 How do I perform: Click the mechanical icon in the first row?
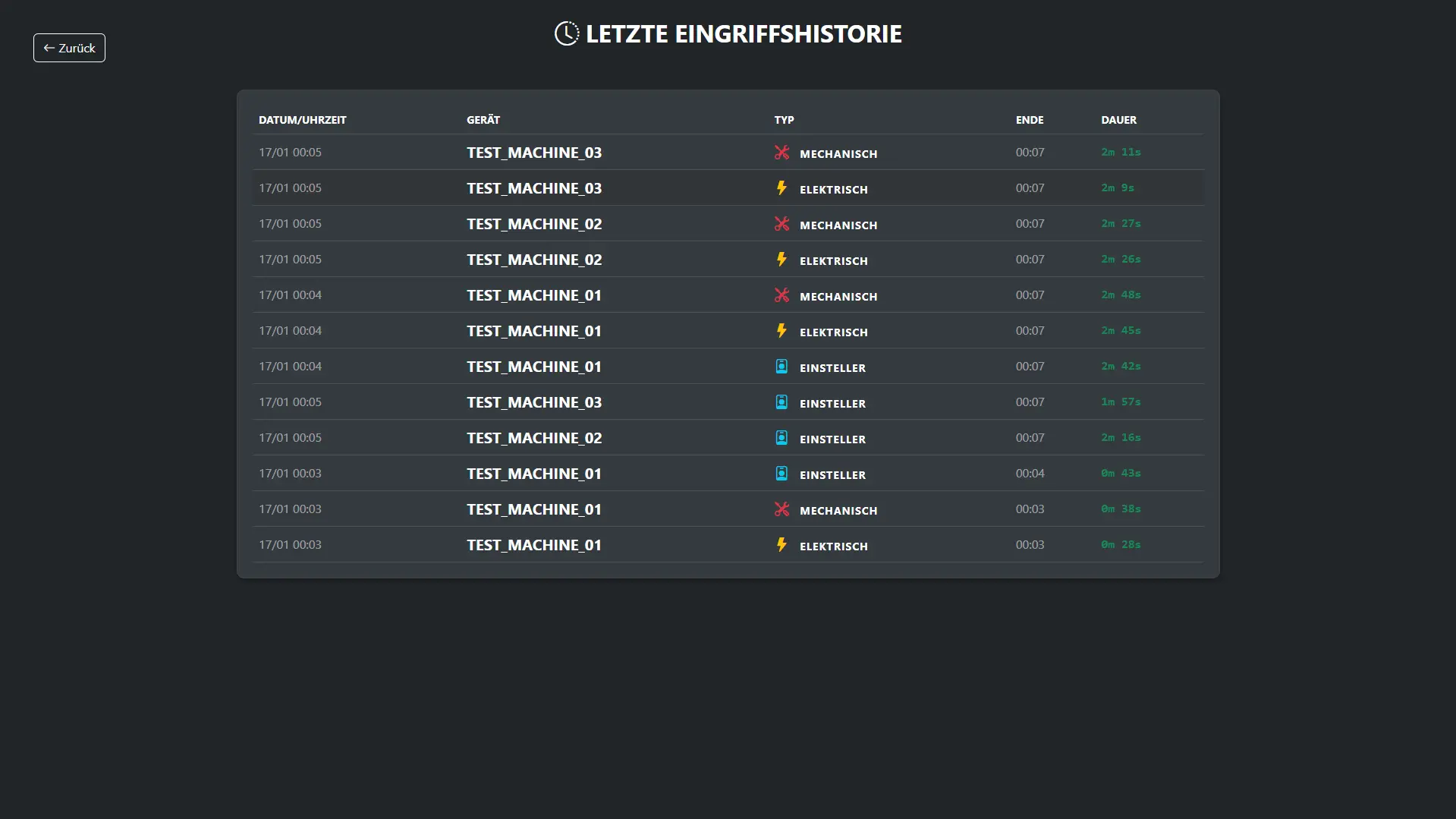coord(781,153)
